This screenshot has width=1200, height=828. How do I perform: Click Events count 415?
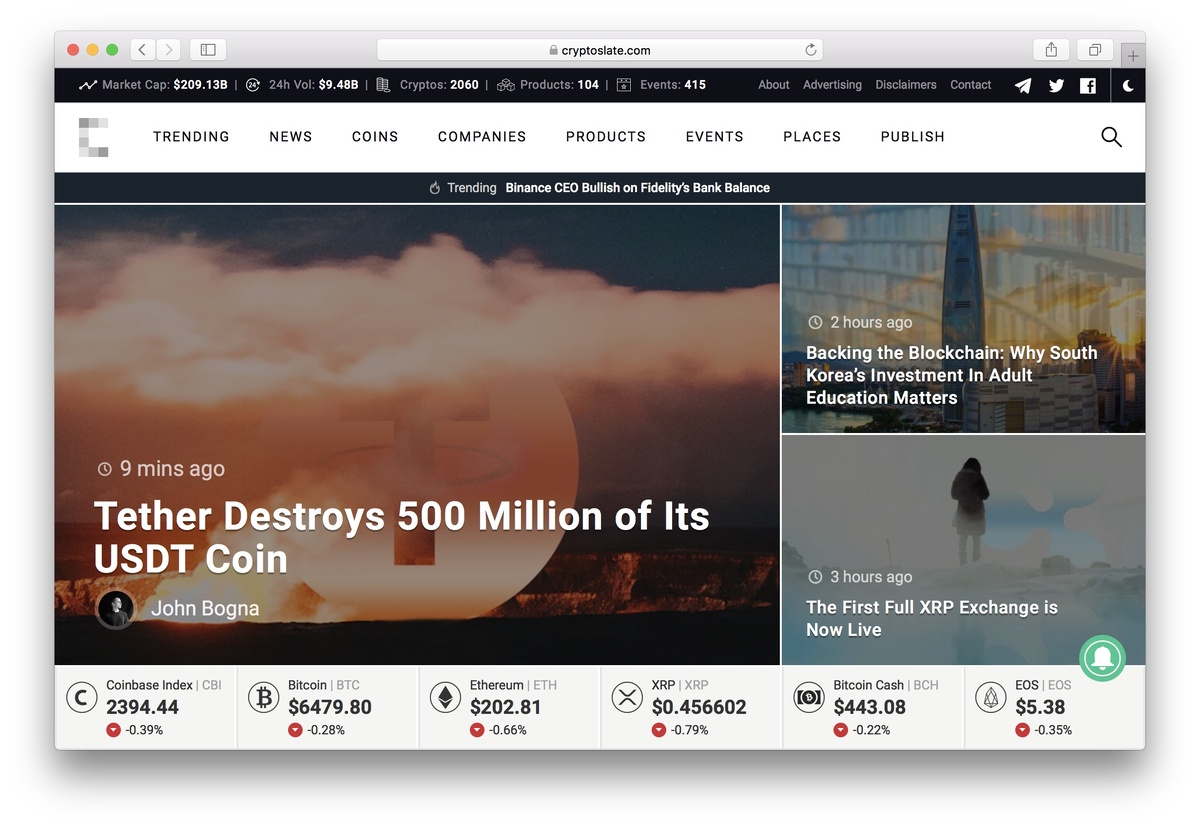(x=695, y=85)
